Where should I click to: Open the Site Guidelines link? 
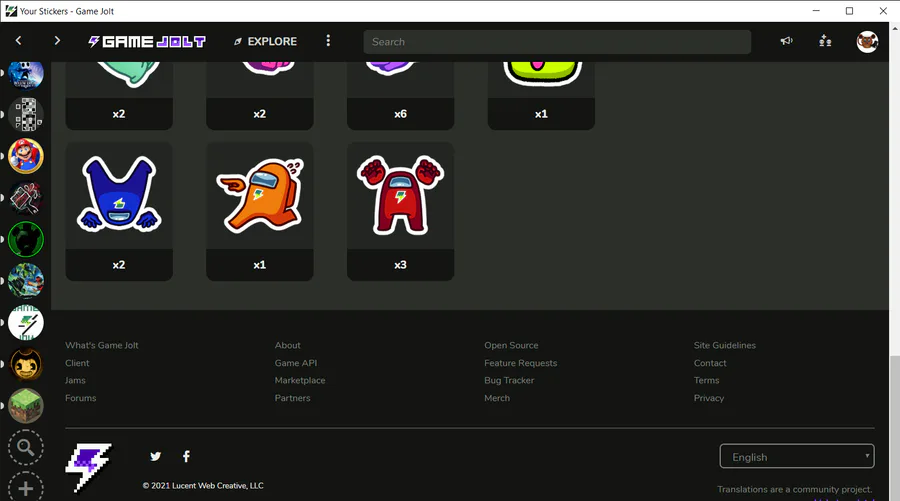click(724, 345)
